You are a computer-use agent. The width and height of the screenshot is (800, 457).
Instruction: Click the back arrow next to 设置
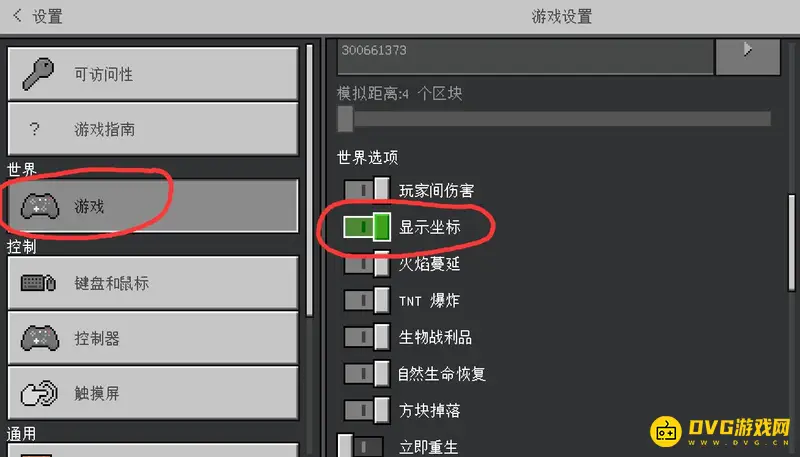click(17, 15)
